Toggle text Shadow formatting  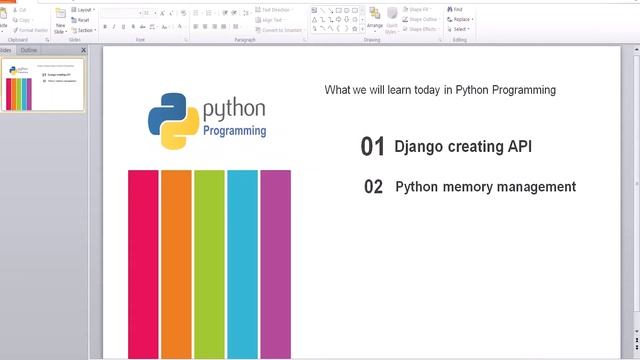(x=133, y=27)
